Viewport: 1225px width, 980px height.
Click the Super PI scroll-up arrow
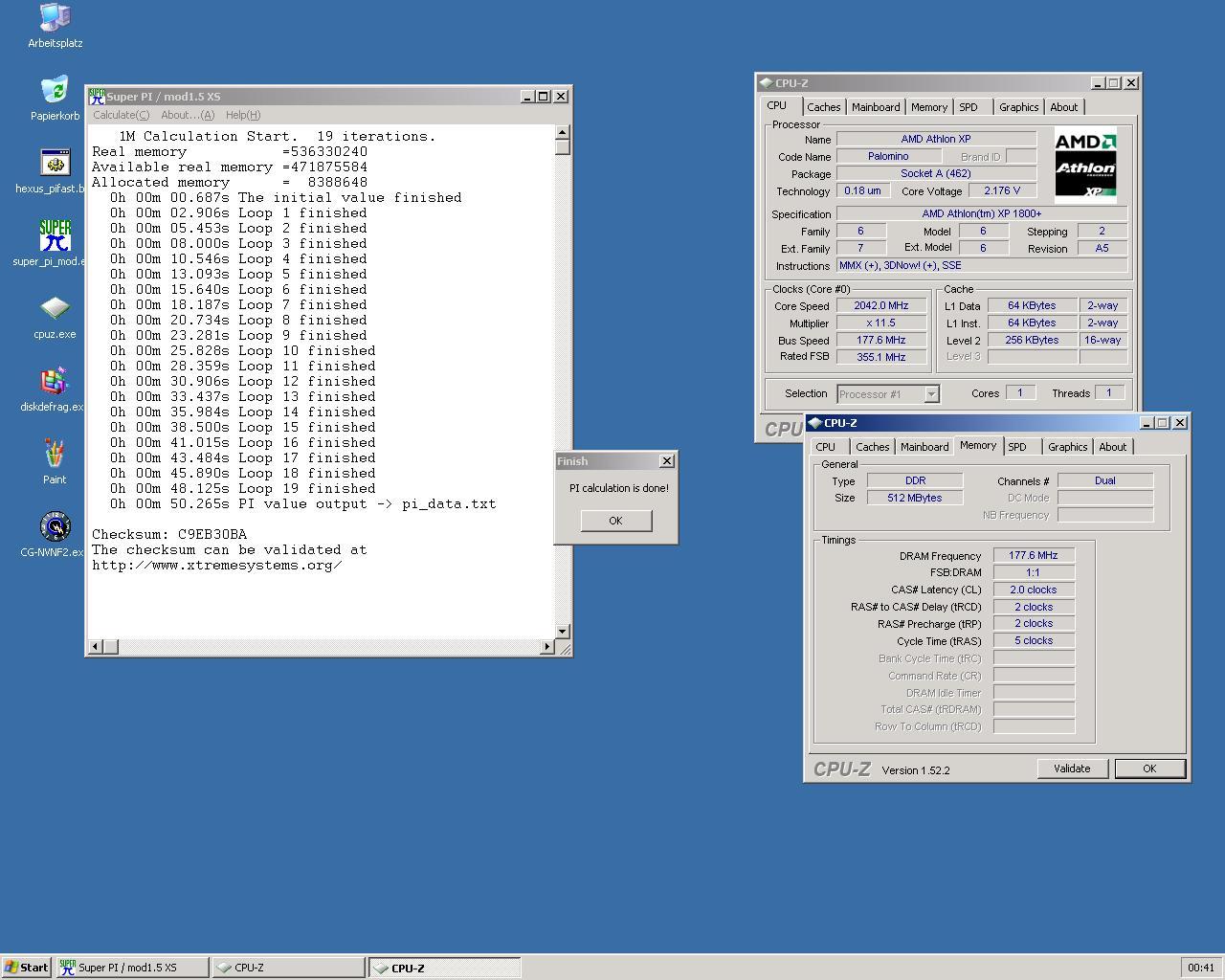click(x=563, y=132)
